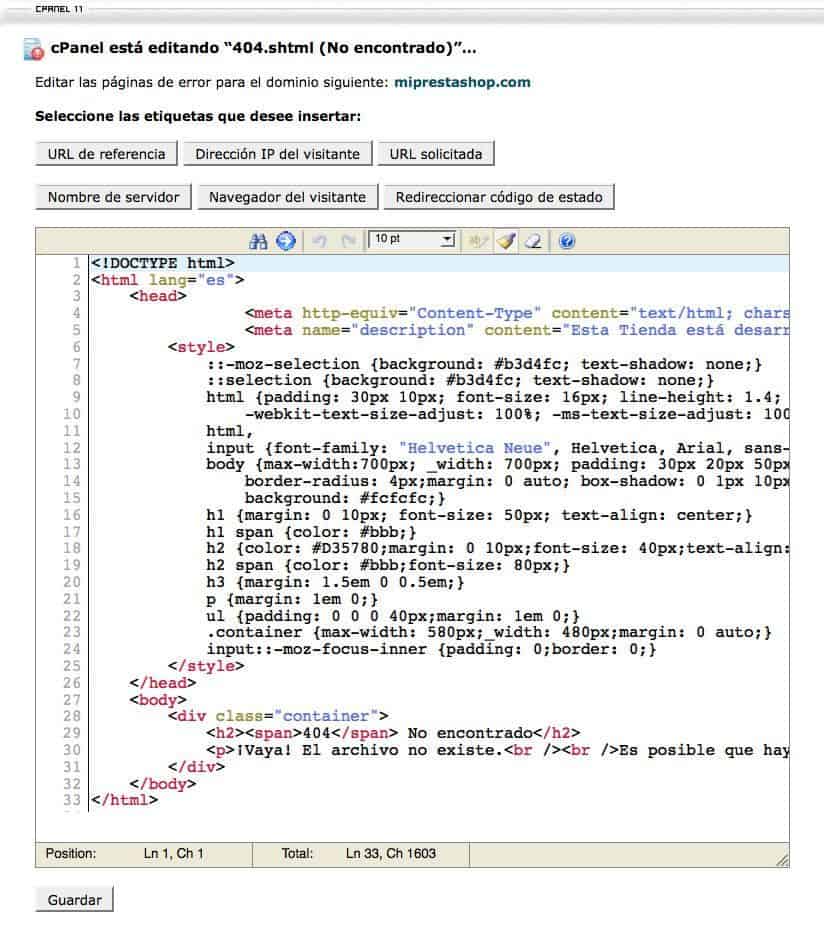Screen dimensions: 824x925
Task: Insert the URL de referencia tag
Action: coord(106,154)
